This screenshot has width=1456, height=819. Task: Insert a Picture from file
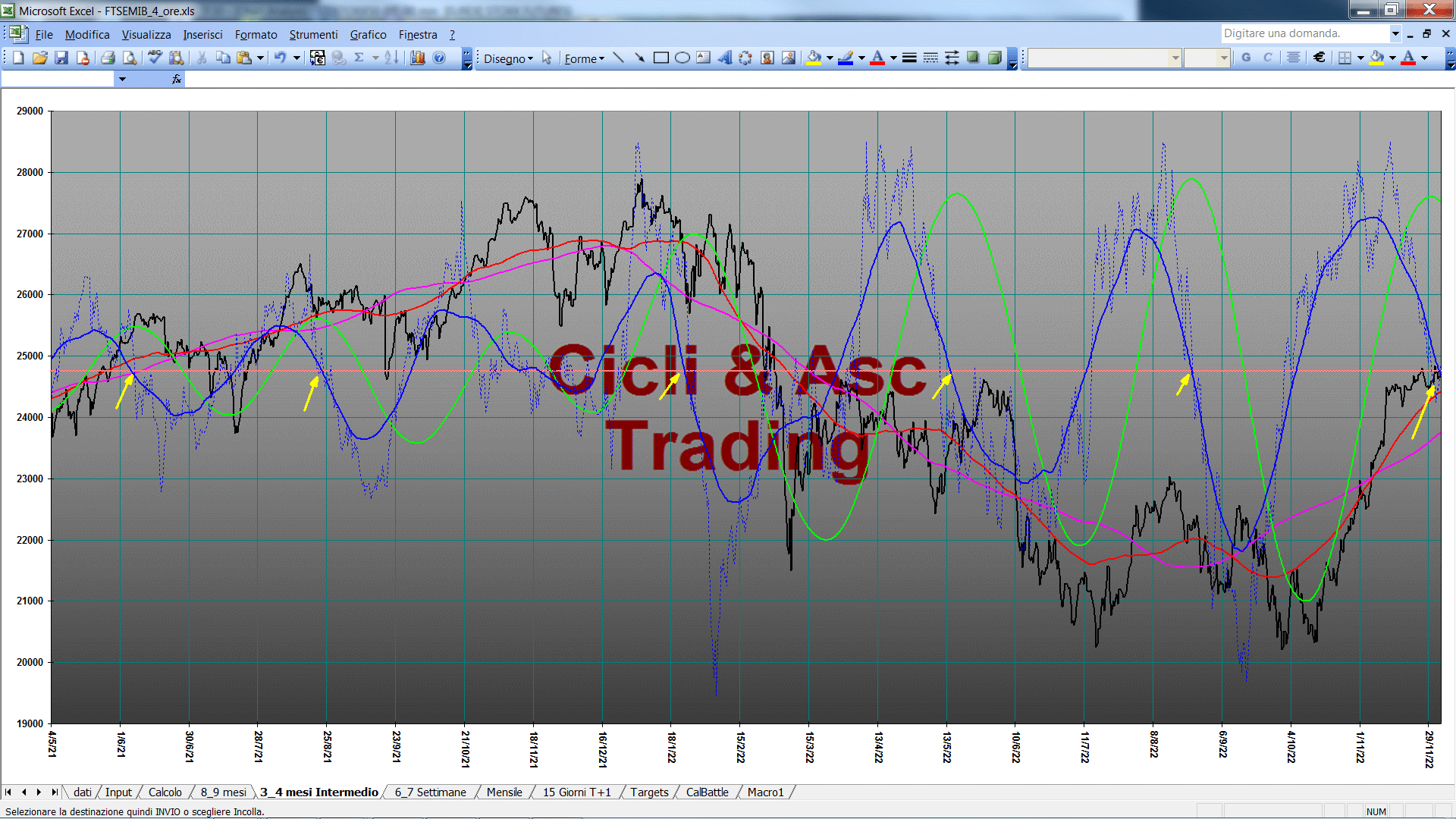pos(789,58)
